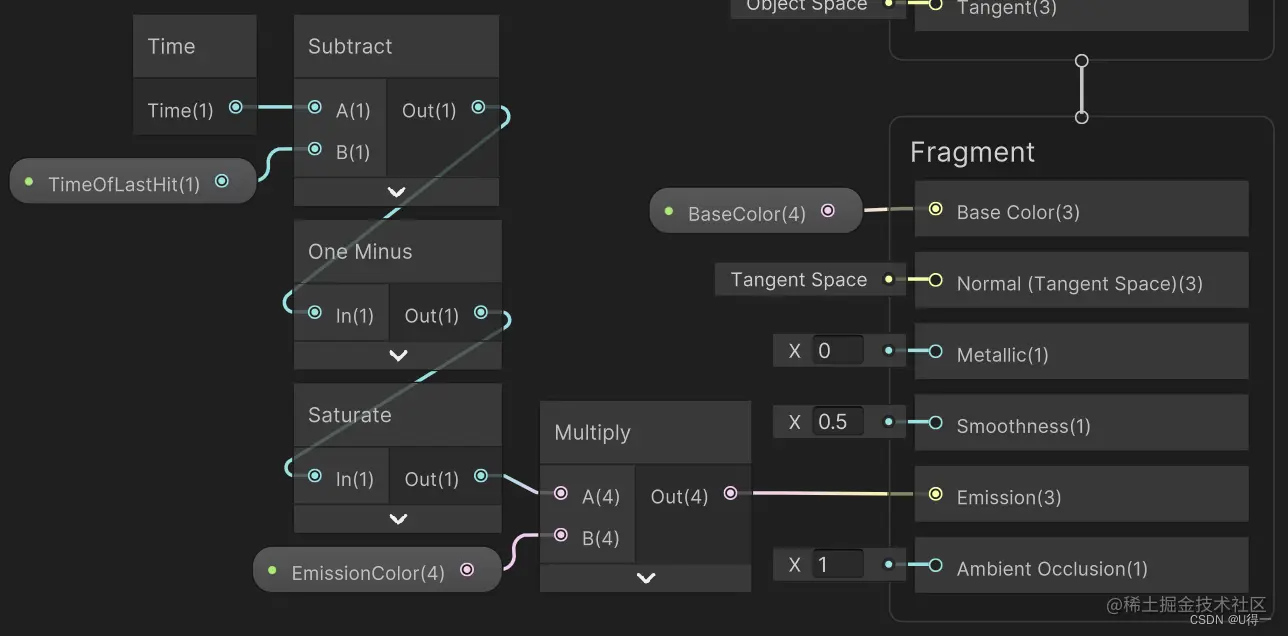Click the Out(1) port on One Minus node

pos(481,312)
